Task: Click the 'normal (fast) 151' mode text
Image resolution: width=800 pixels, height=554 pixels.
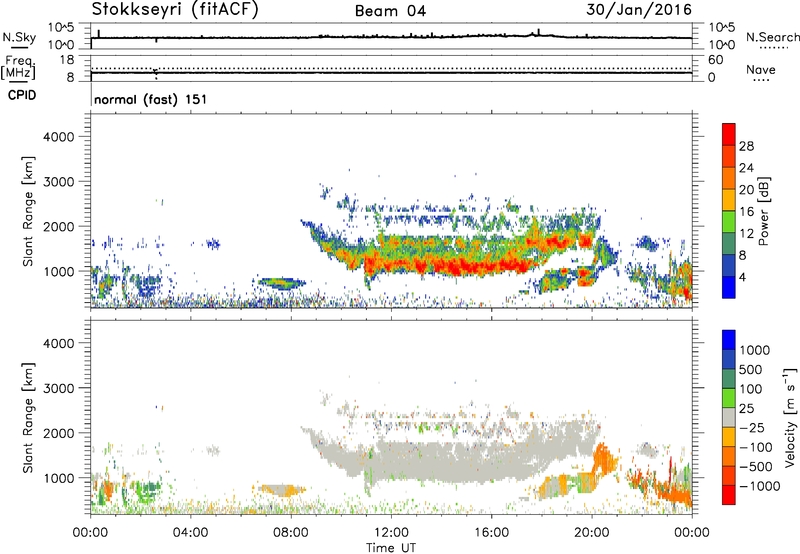Action: 151,99
